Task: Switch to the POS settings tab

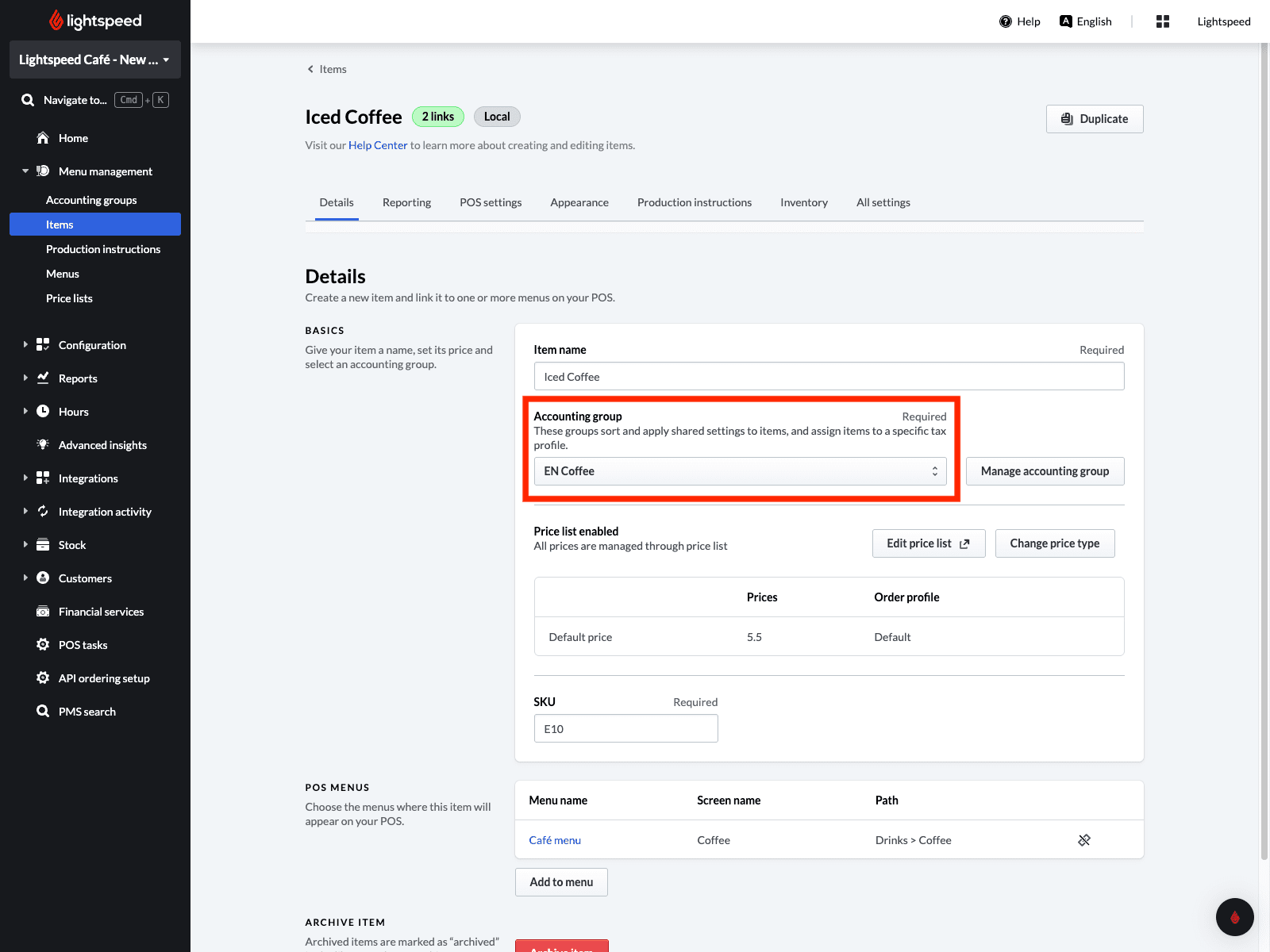Action: (x=491, y=202)
